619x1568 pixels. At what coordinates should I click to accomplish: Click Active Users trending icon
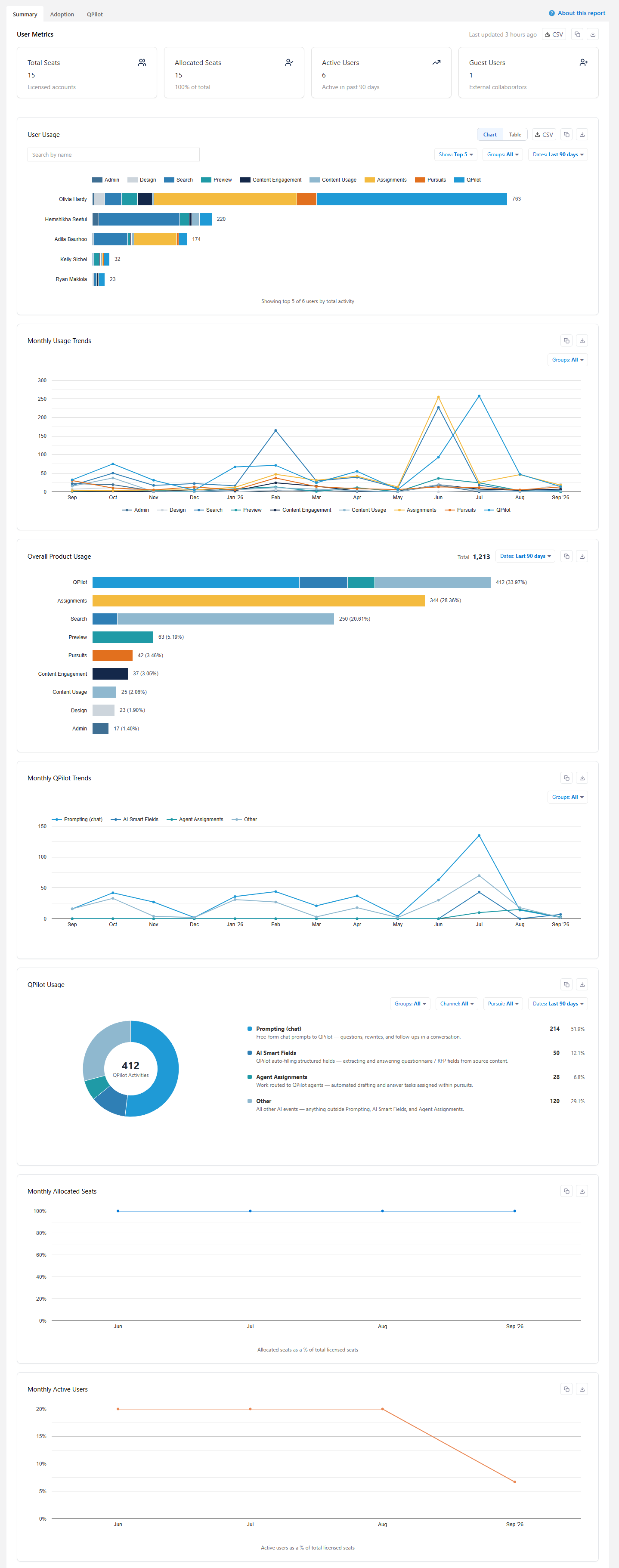coord(436,62)
